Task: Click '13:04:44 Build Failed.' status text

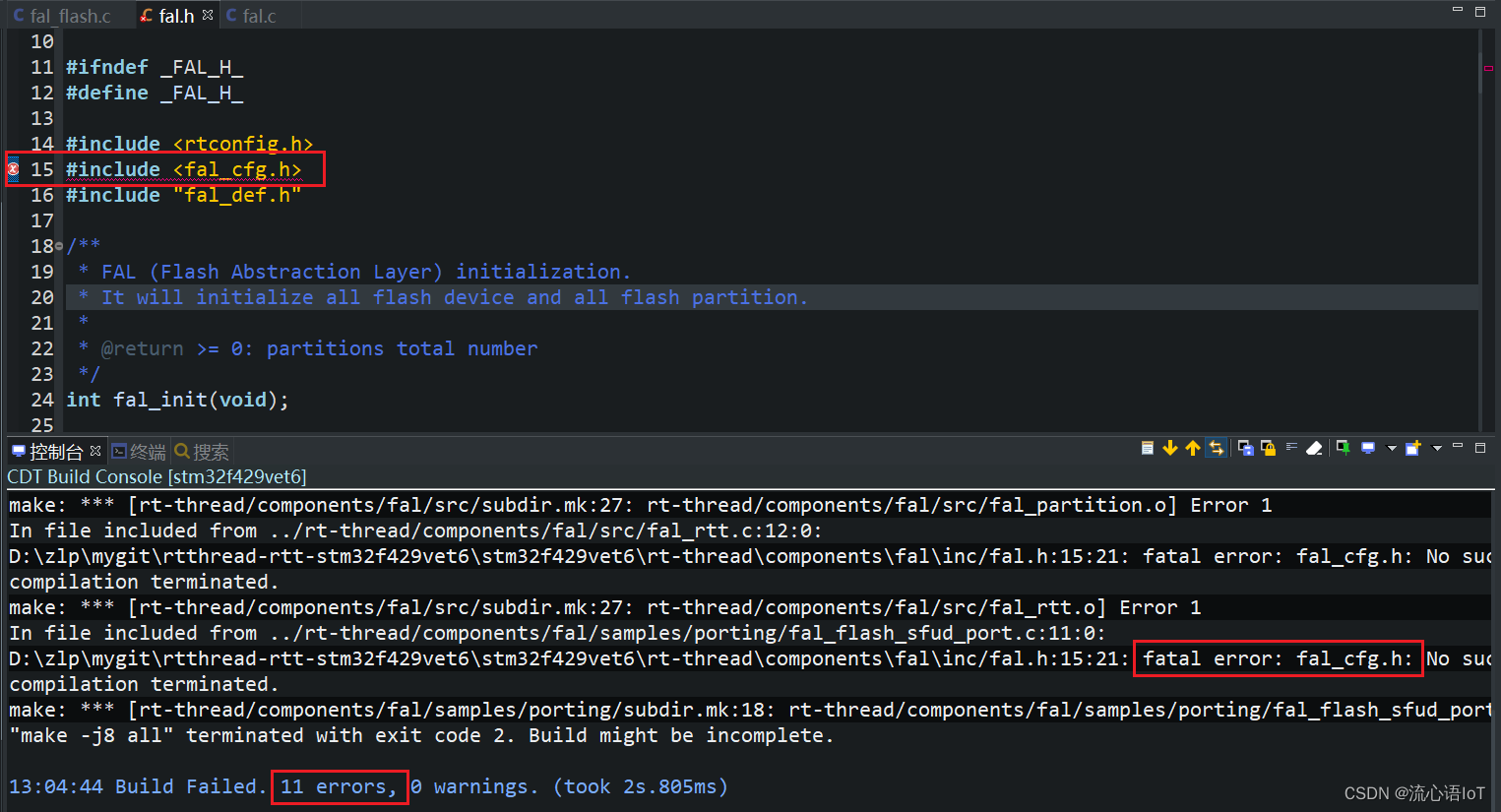Action: point(138,786)
